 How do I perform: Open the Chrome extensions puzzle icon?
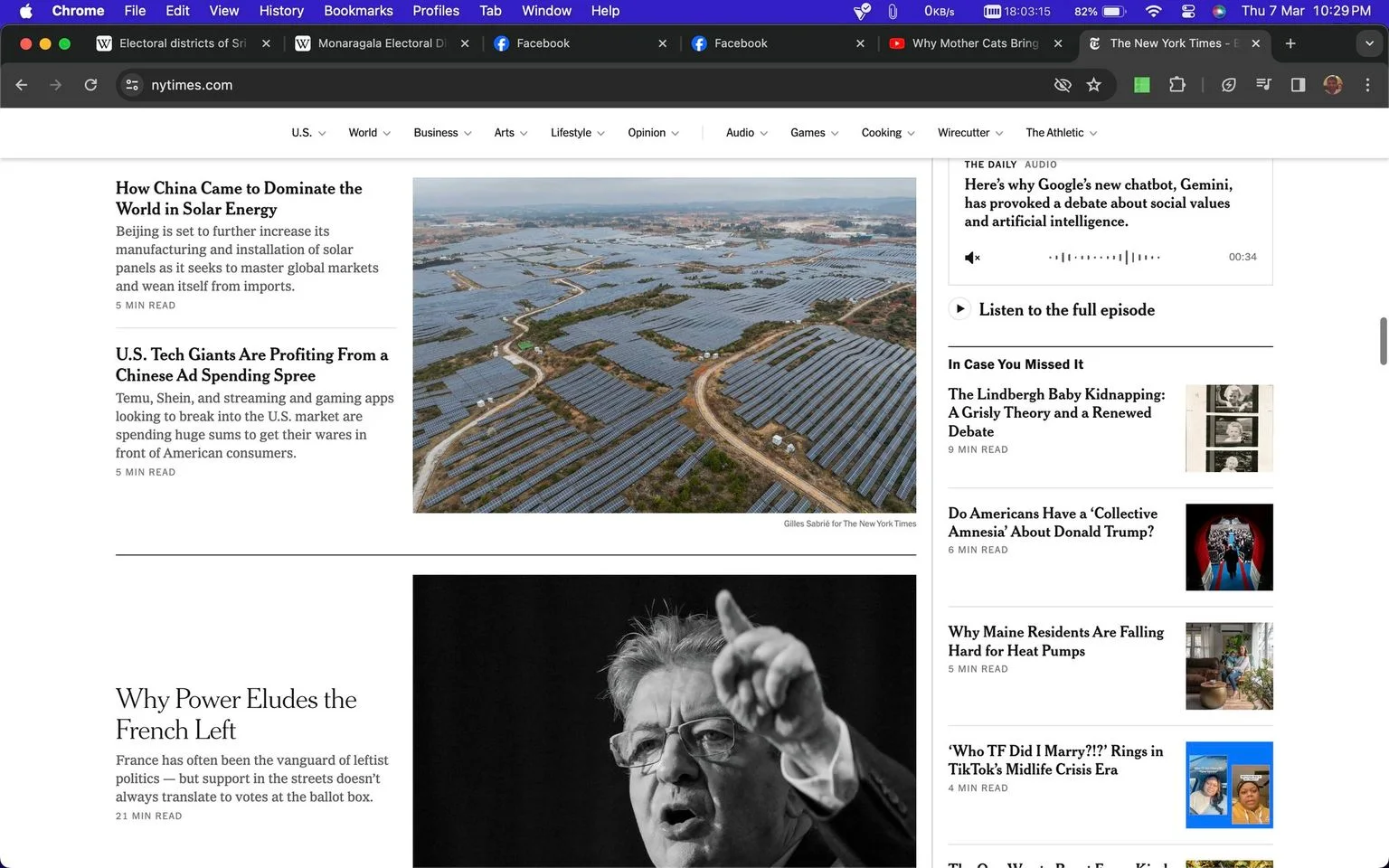coord(1176,85)
